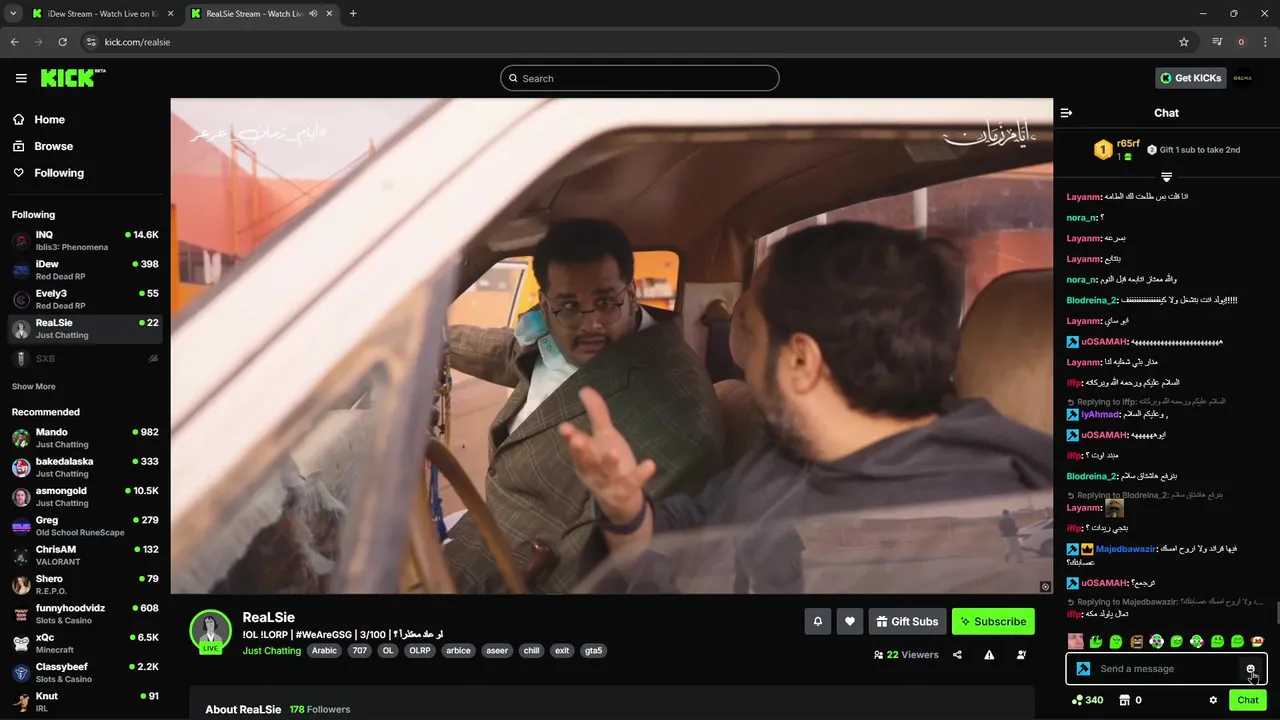Select the OLRP stream tag

[x=420, y=650]
